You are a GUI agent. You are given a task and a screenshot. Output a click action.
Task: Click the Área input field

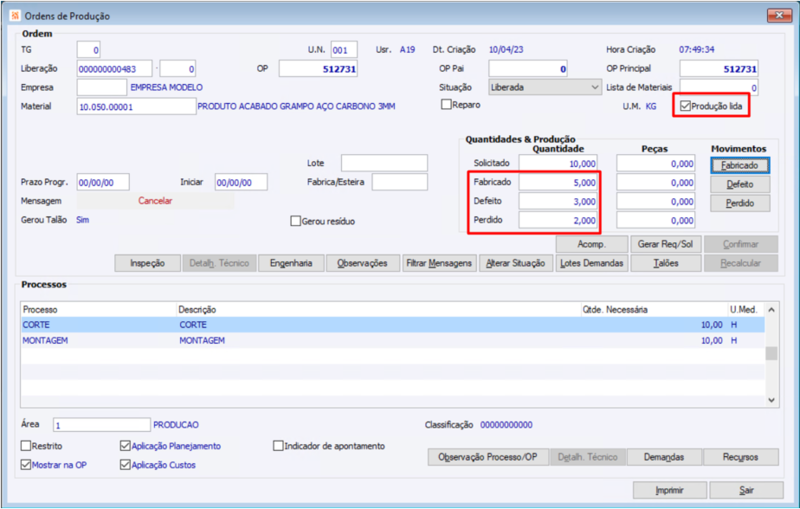pos(102,425)
